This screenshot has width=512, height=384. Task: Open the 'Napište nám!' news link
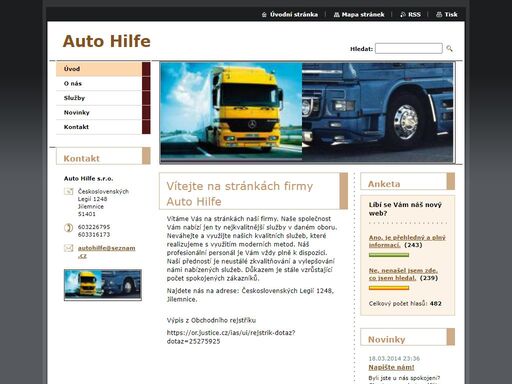coord(391,367)
